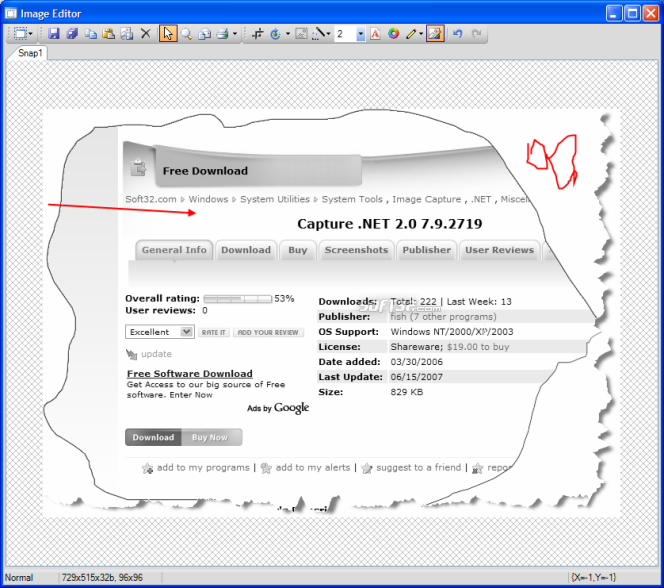Click the printer icon
This screenshot has height=588, width=664.
point(223,33)
